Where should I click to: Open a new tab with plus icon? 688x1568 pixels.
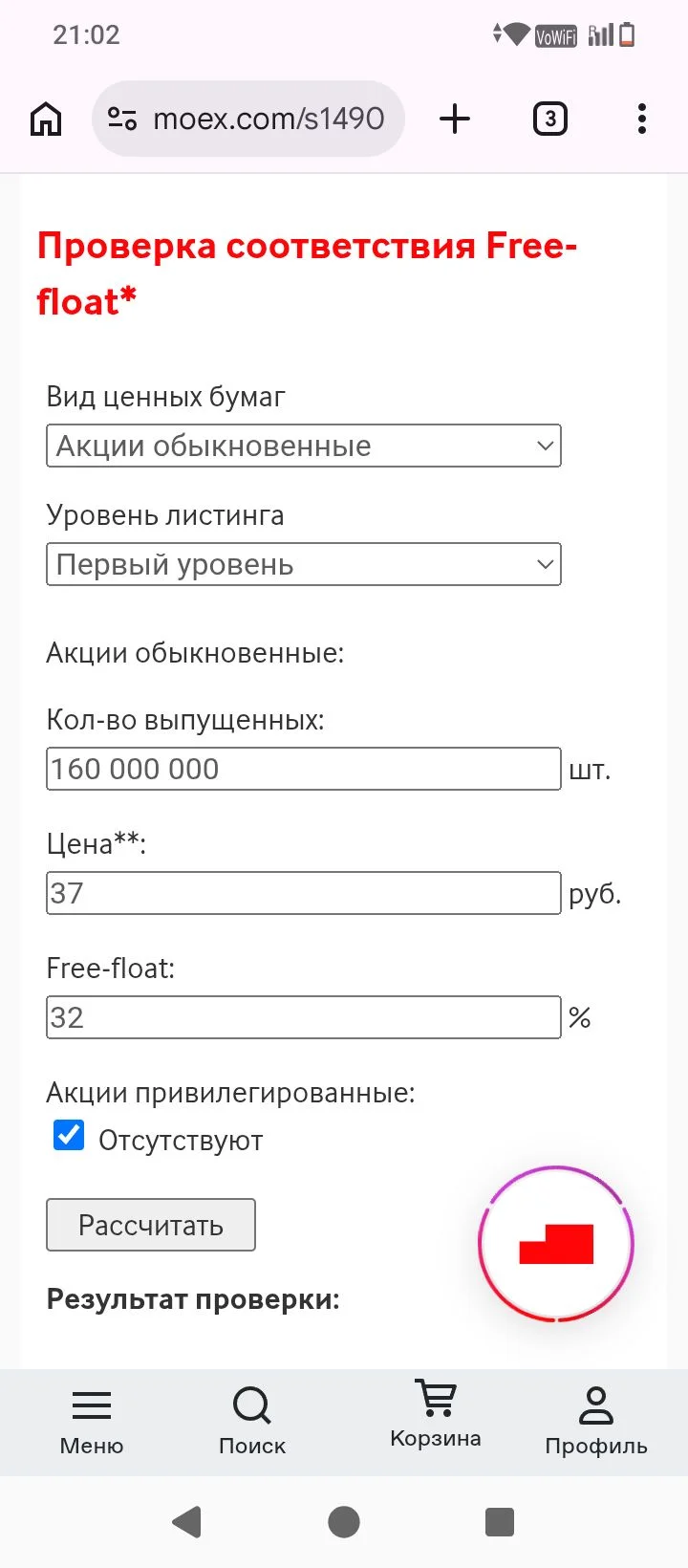tap(455, 119)
